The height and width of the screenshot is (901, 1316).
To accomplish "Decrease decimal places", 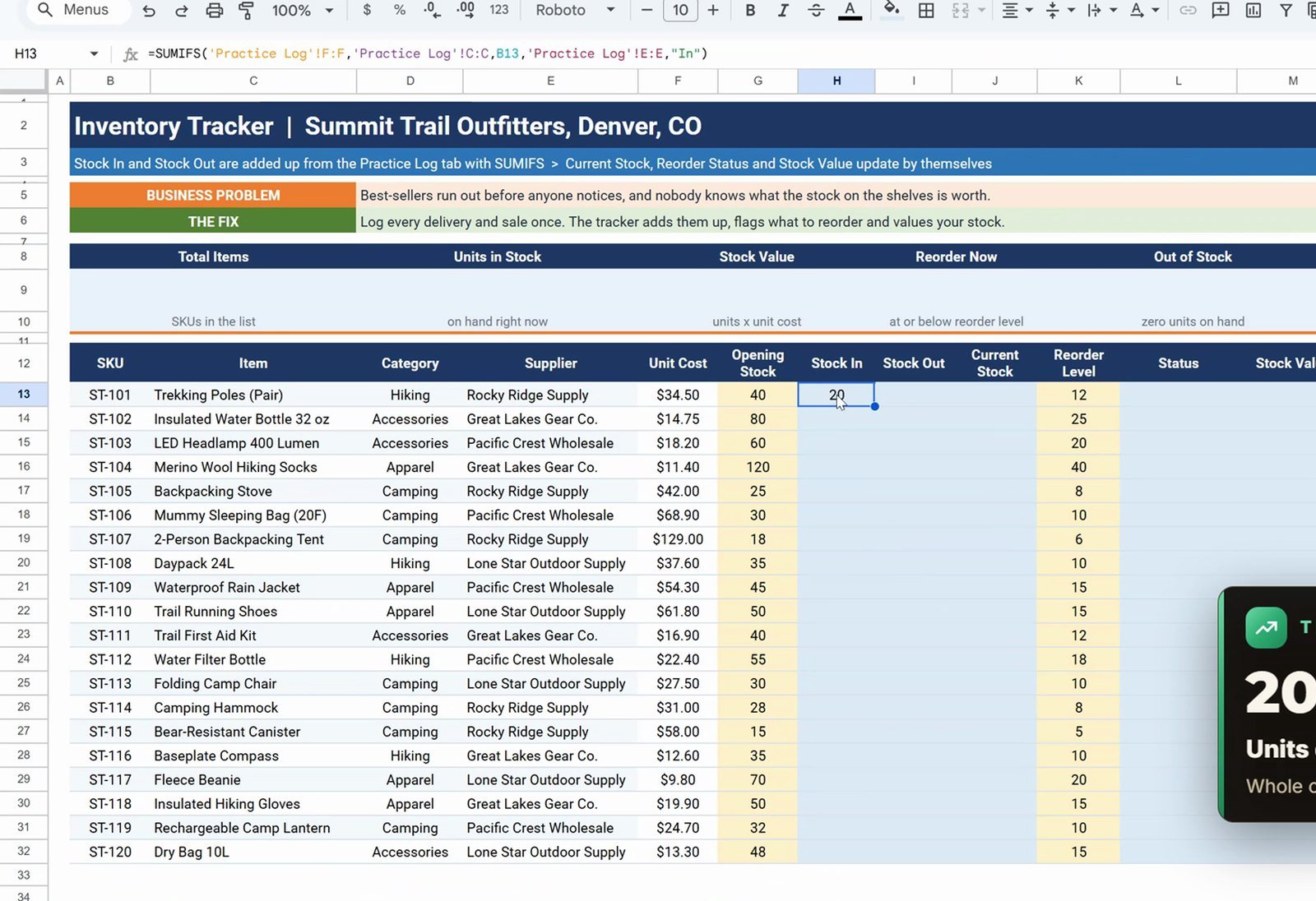I will pos(432,10).
